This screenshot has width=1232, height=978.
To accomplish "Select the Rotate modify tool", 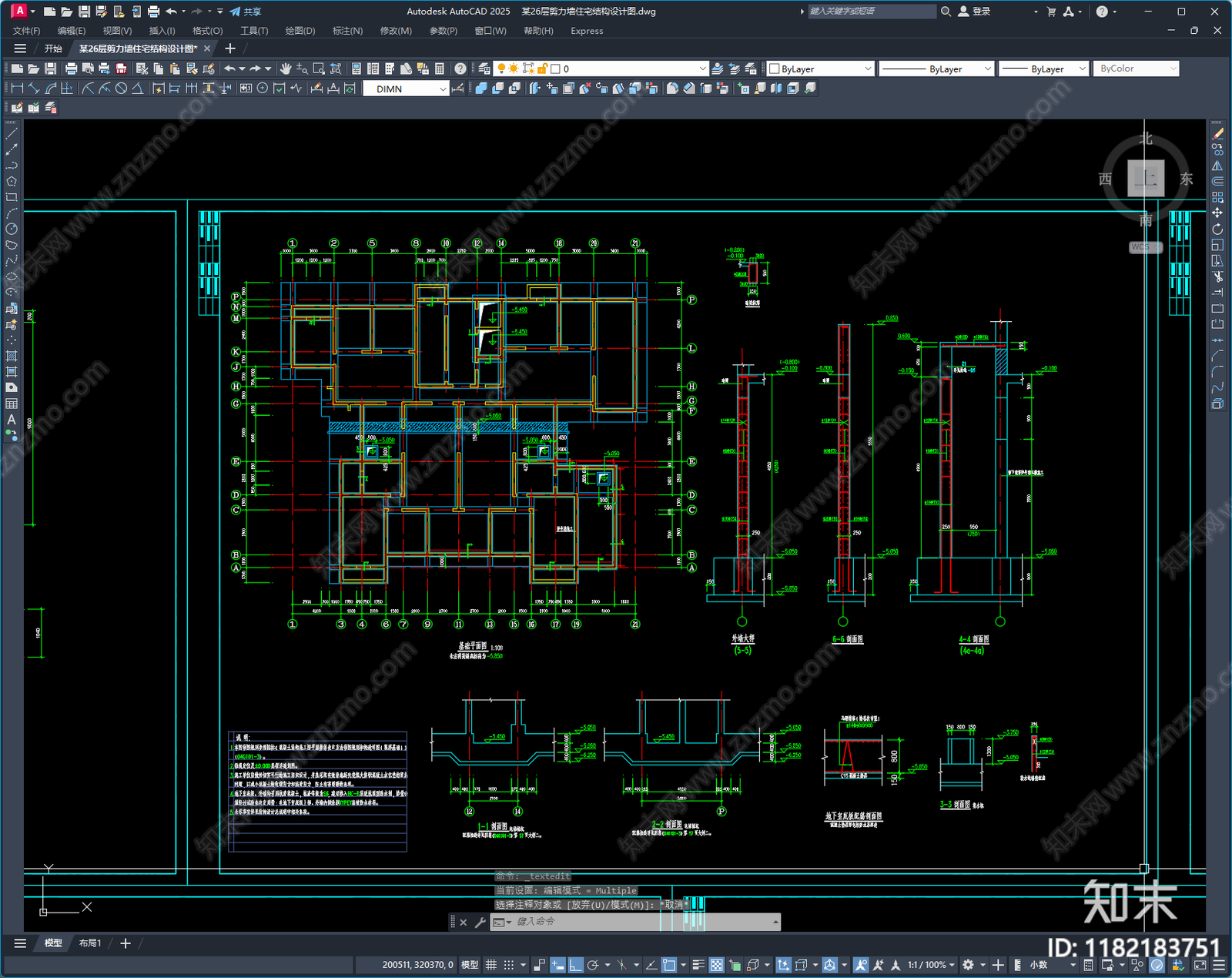I will coord(1217,229).
